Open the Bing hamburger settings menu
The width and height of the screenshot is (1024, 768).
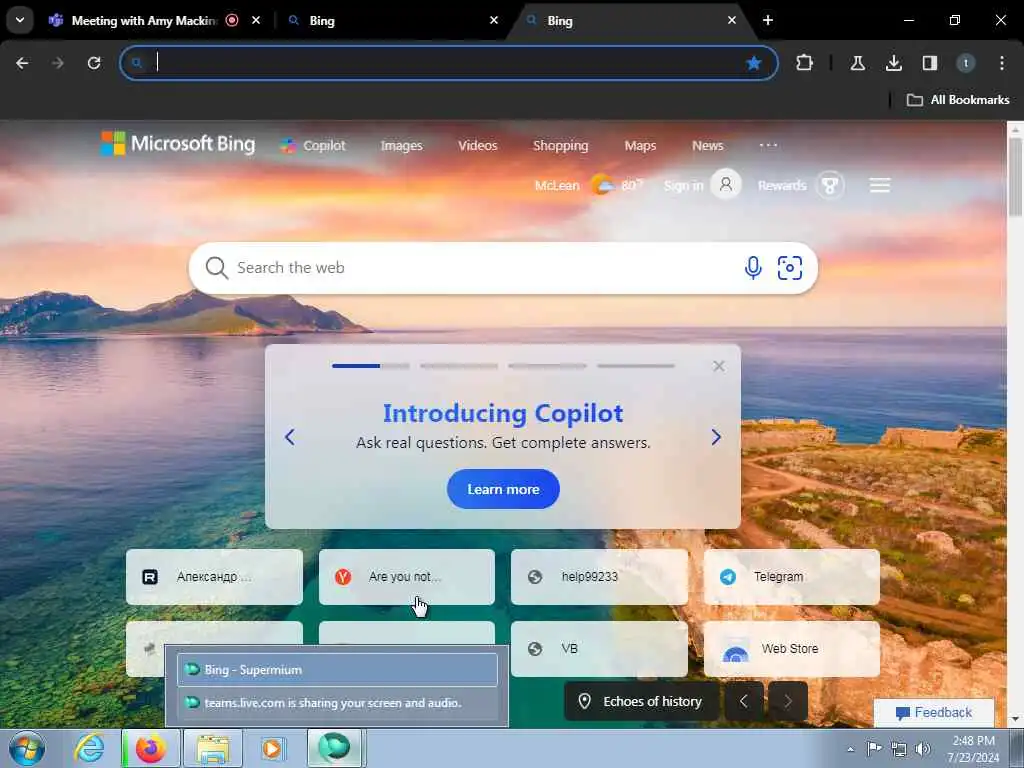click(880, 185)
